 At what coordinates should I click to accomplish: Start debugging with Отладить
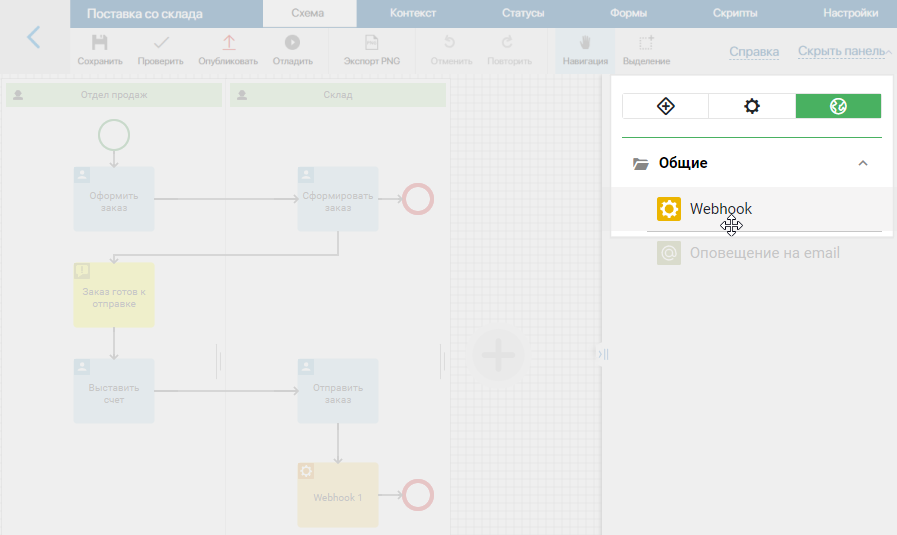[292, 50]
